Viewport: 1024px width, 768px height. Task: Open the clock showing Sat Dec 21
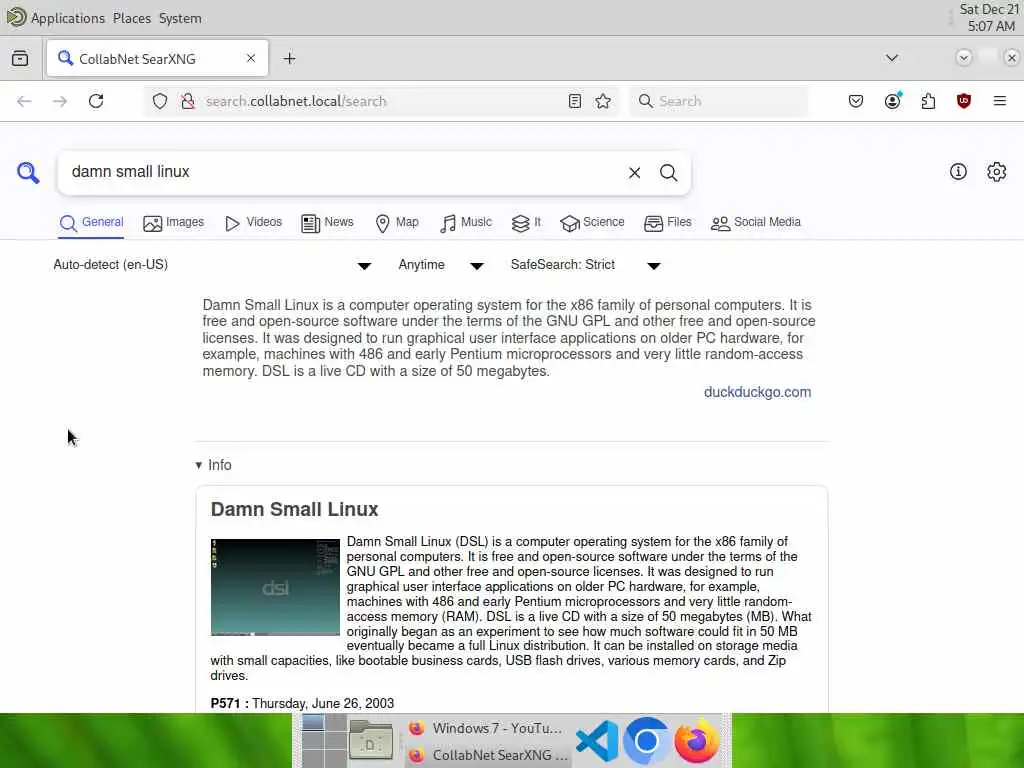point(989,18)
